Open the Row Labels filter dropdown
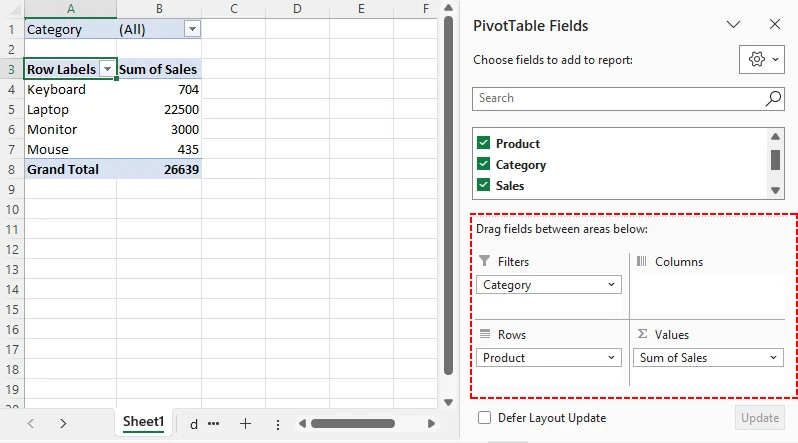This screenshot has width=798, height=443. (x=107, y=69)
